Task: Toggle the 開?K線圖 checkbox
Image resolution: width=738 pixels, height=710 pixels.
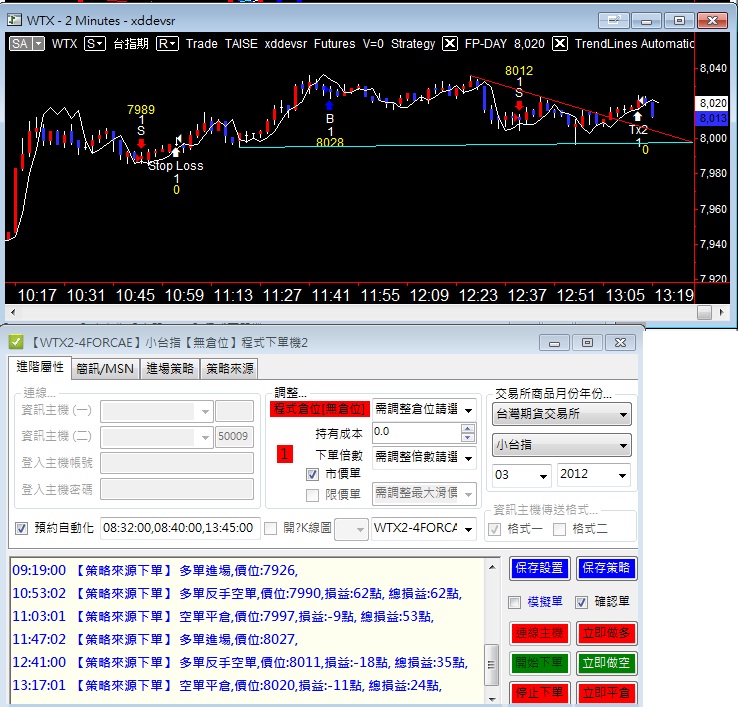Action: click(271, 528)
